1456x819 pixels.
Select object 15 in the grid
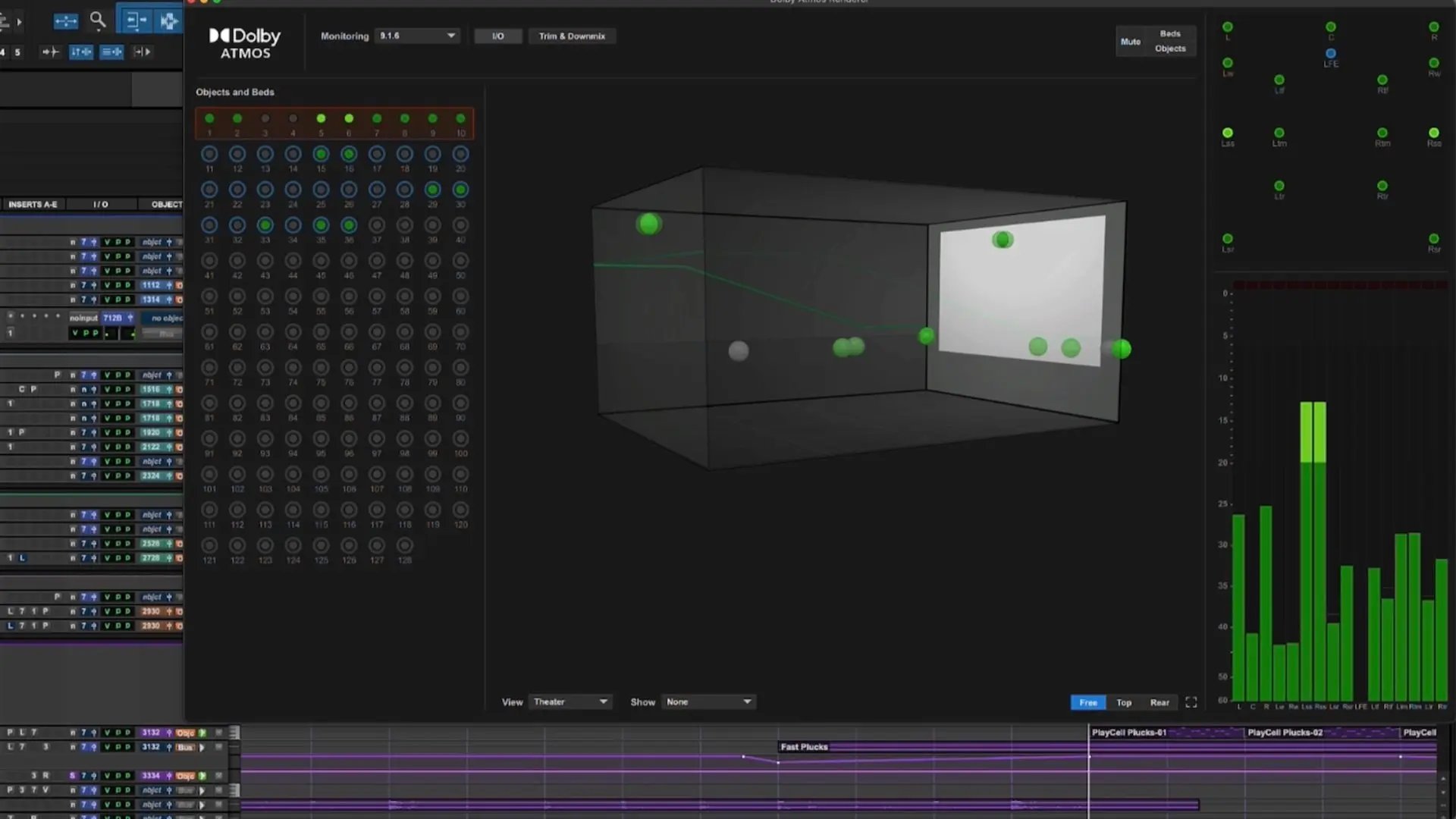click(321, 154)
